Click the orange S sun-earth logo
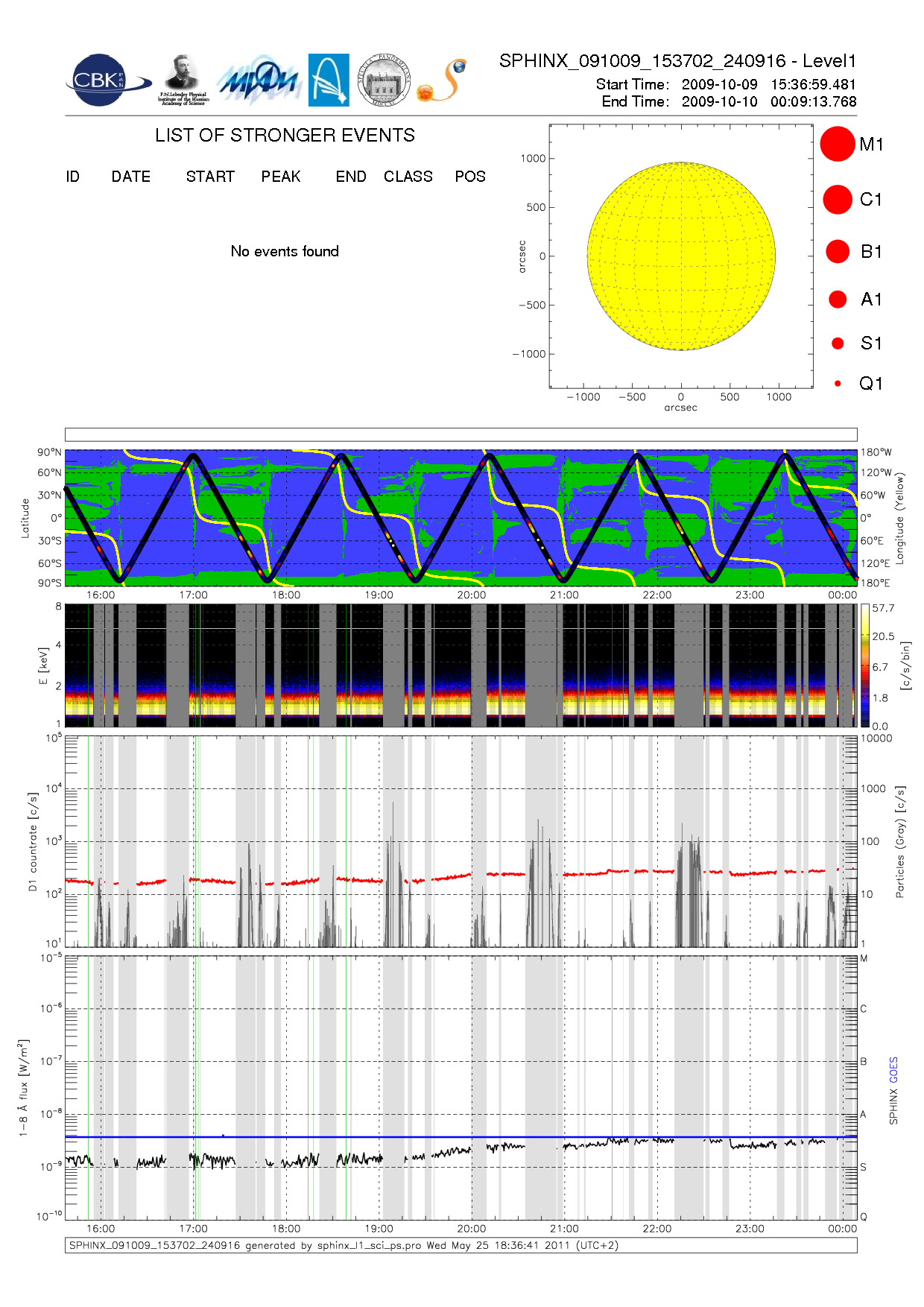The image size is (924, 1307). point(442,81)
